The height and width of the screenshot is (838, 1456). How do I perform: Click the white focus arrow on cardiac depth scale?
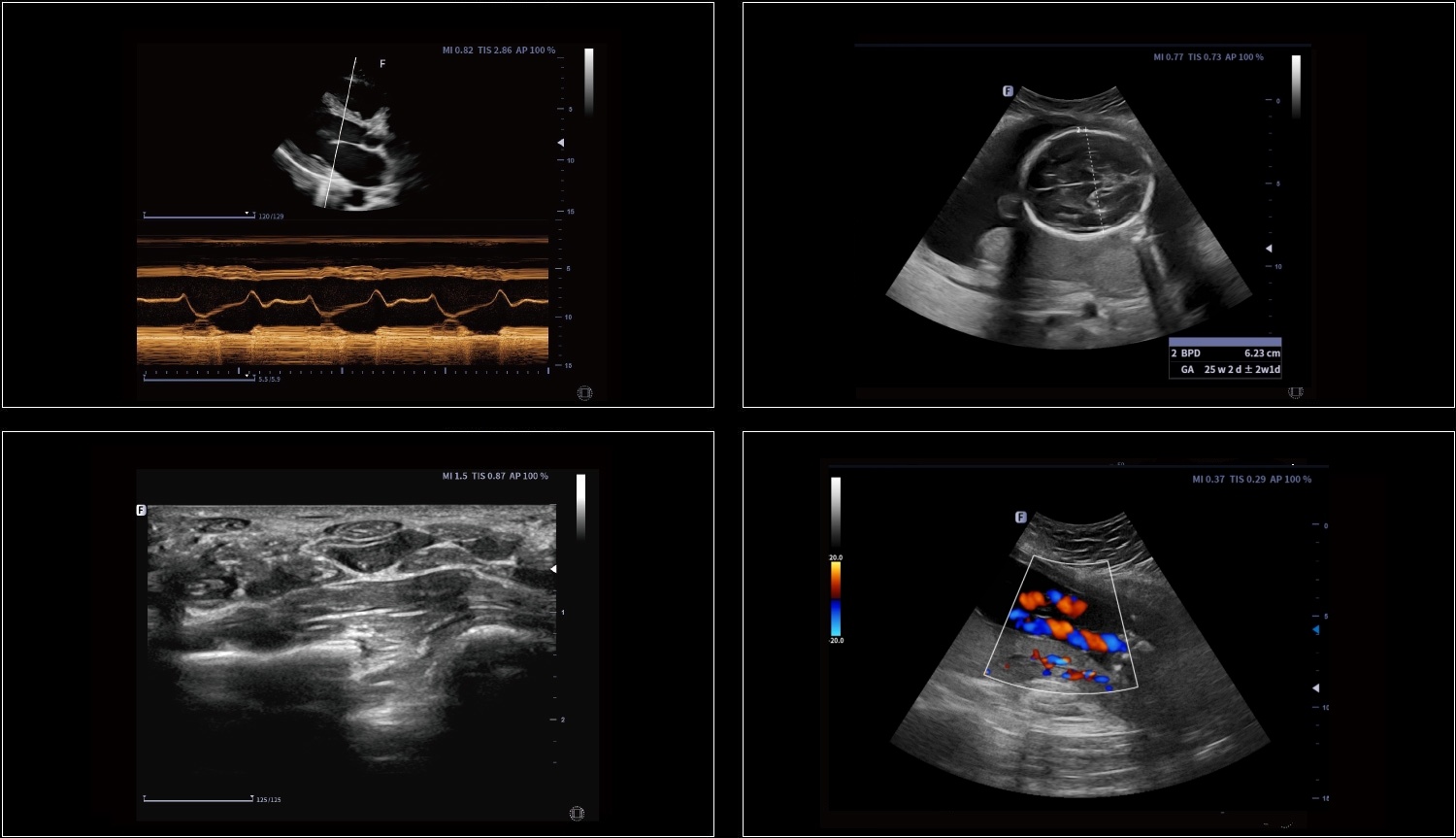[560, 144]
